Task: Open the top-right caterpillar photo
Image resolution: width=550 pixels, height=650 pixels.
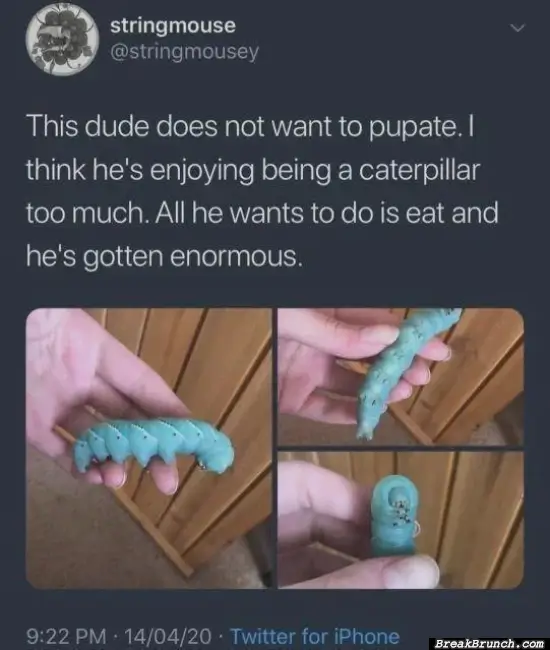Action: click(x=400, y=377)
